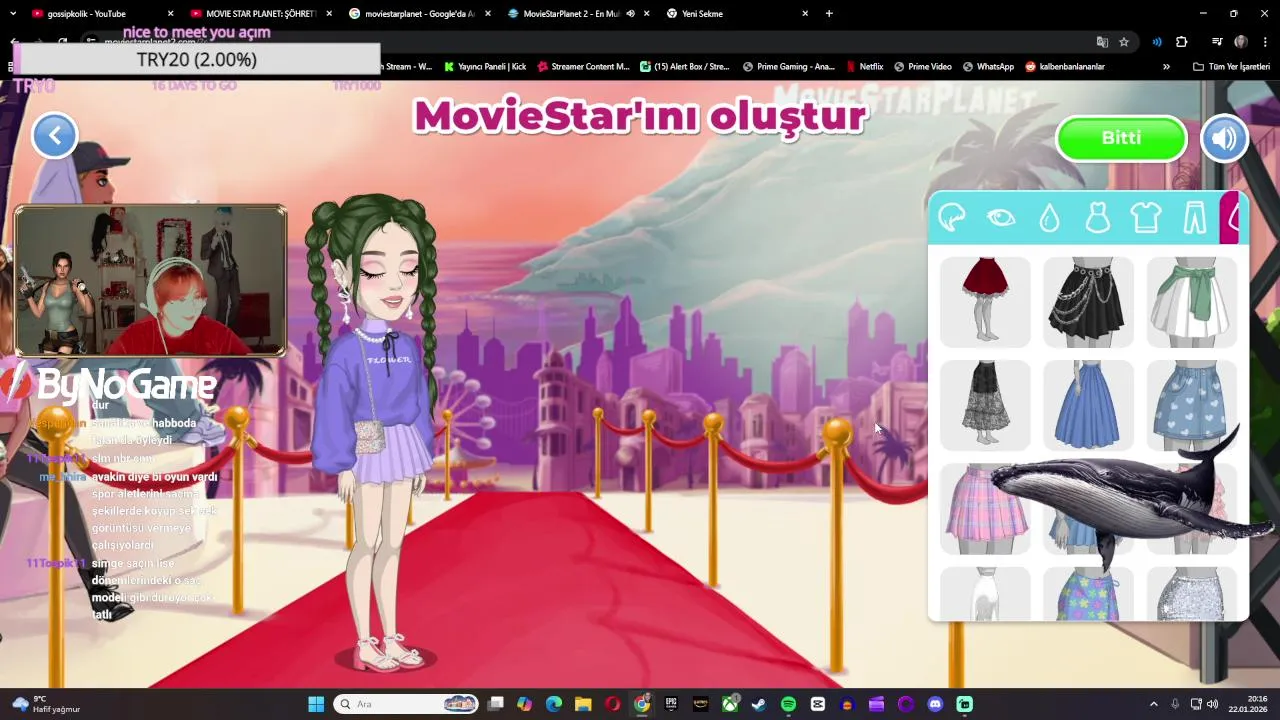This screenshot has height=720, width=1280.
Task: Open the dress category tab
Action: (x=1097, y=217)
